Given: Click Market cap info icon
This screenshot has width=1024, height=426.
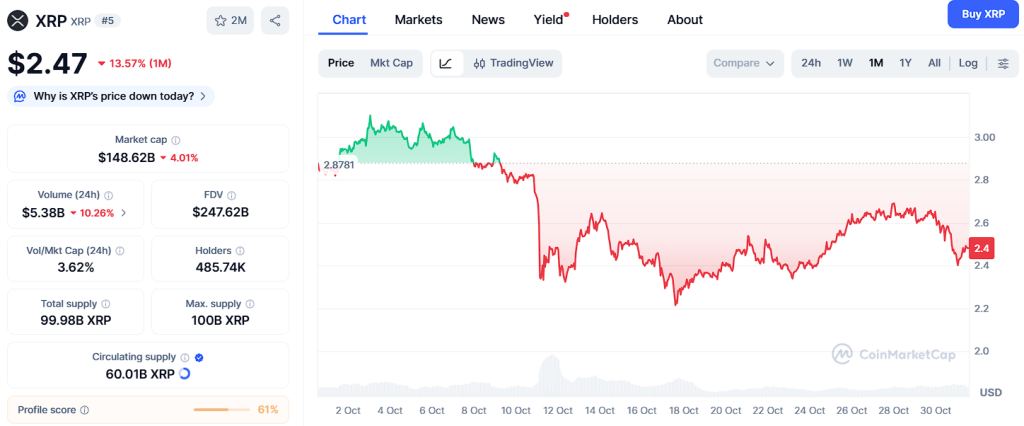Looking at the screenshot, I should click(x=176, y=141).
